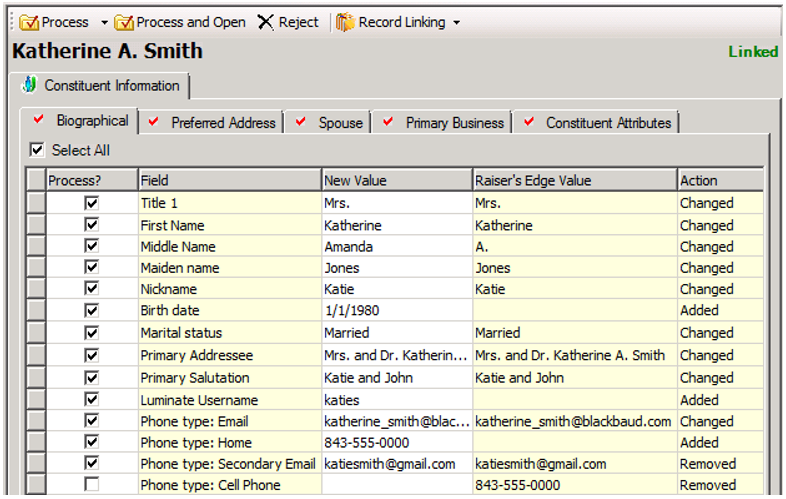The width and height of the screenshot is (786, 499).
Task: Switch to the Primary Business tab
Action: 454,123
